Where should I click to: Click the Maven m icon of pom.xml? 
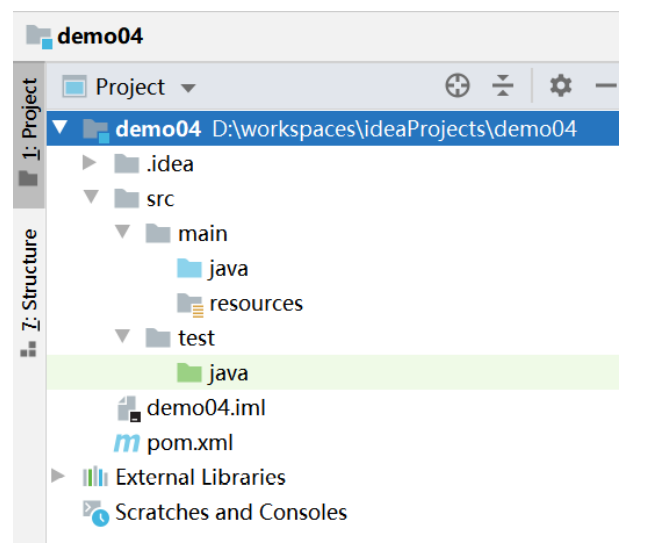pos(127,443)
